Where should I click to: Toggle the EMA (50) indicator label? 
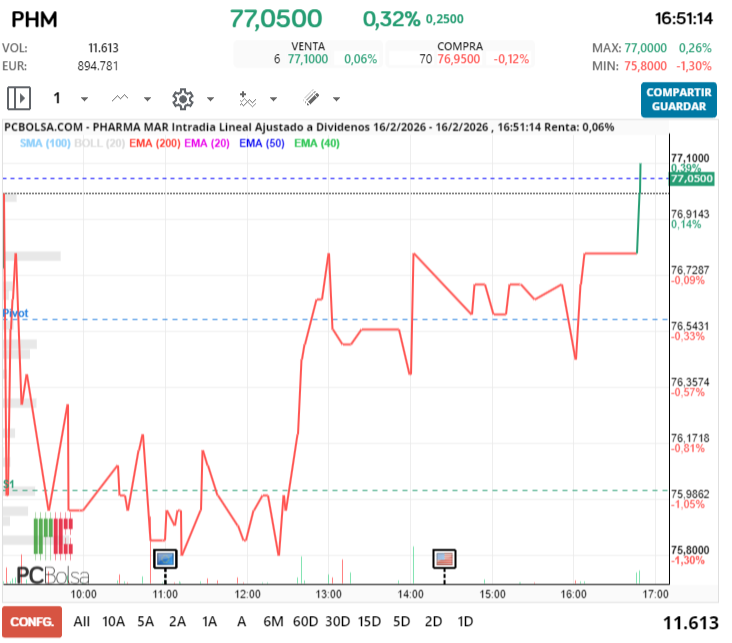[x=262, y=143]
